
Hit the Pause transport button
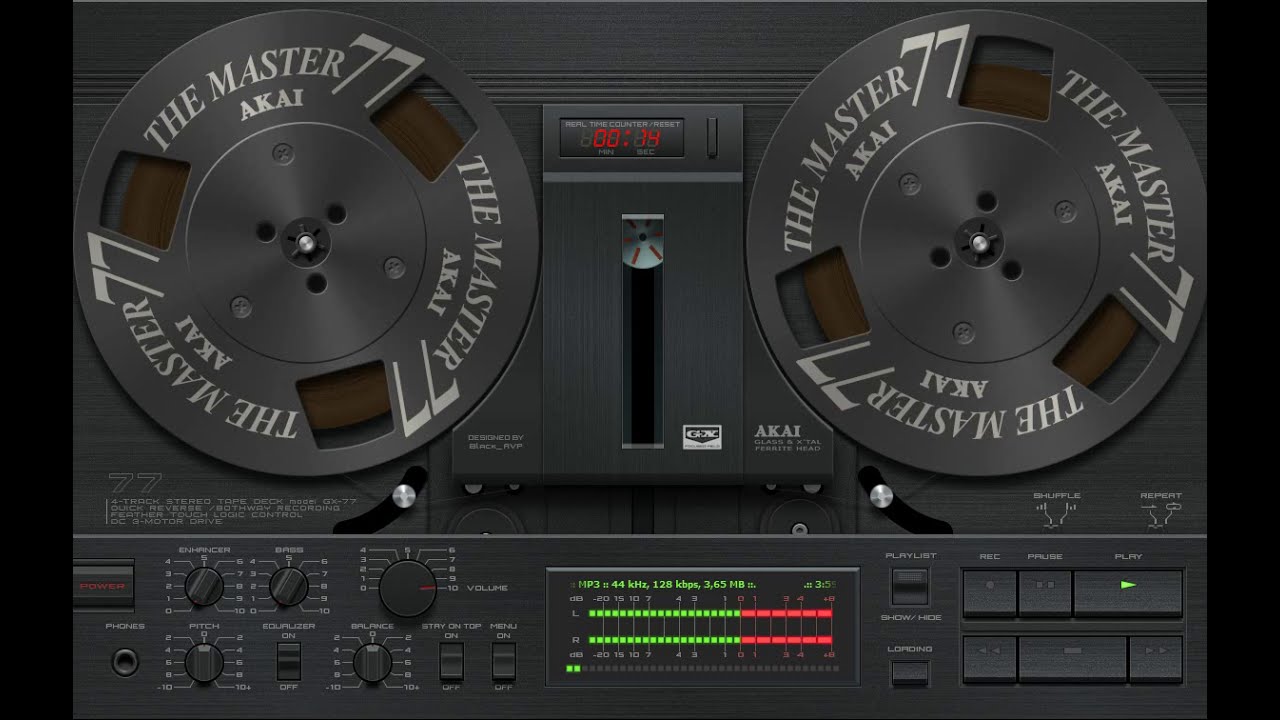pyautogui.click(x=1045, y=592)
